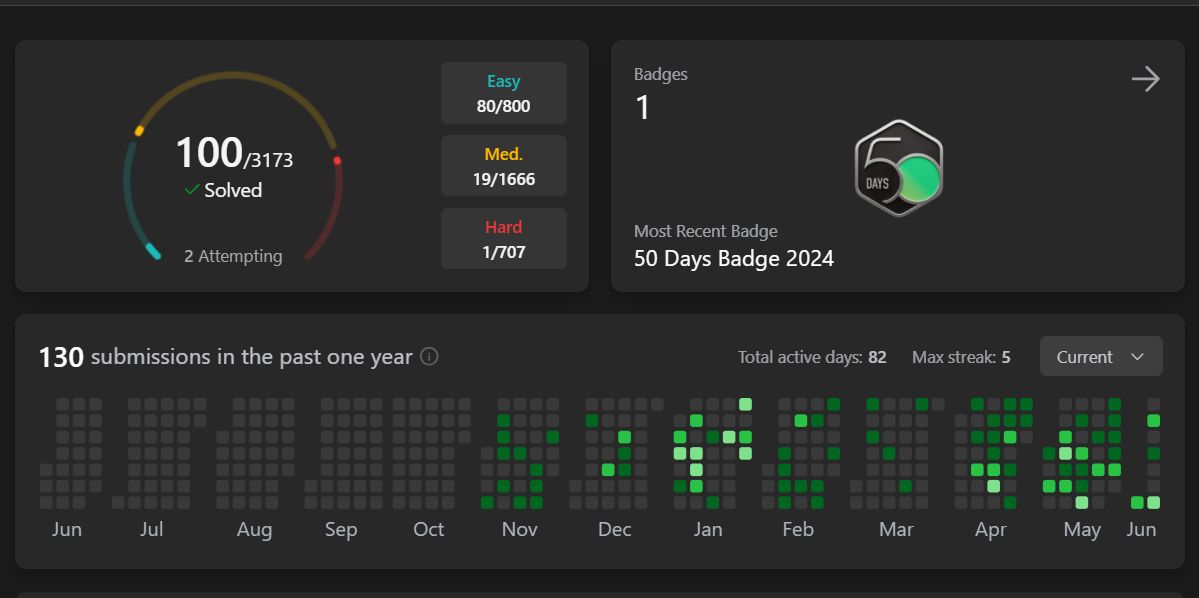Select the Easy 80/800 difficulty box
Viewport: 1199px width, 598px height.
click(x=504, y=93)
